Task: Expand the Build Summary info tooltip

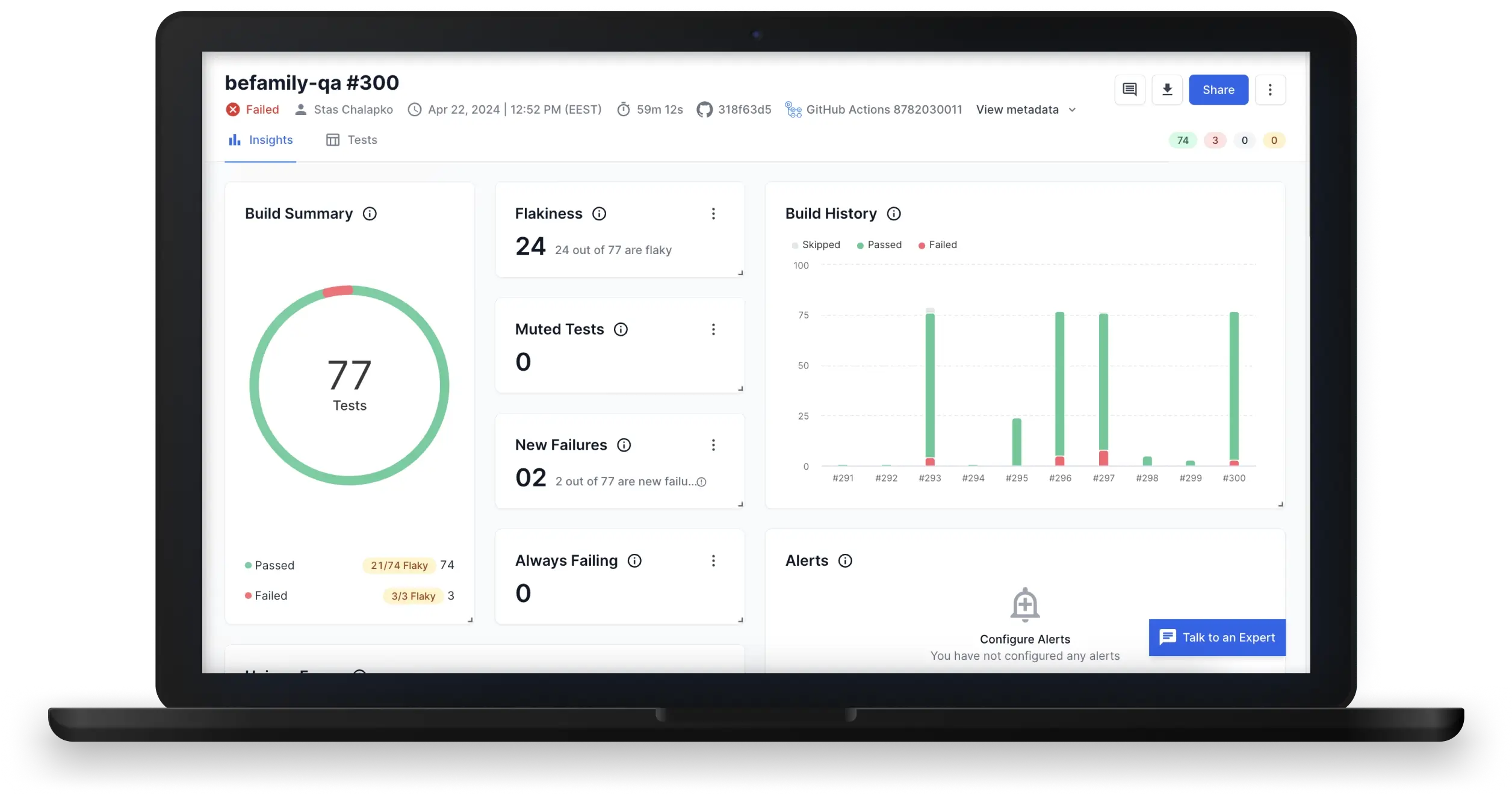Action: click(x=369, y=213)
